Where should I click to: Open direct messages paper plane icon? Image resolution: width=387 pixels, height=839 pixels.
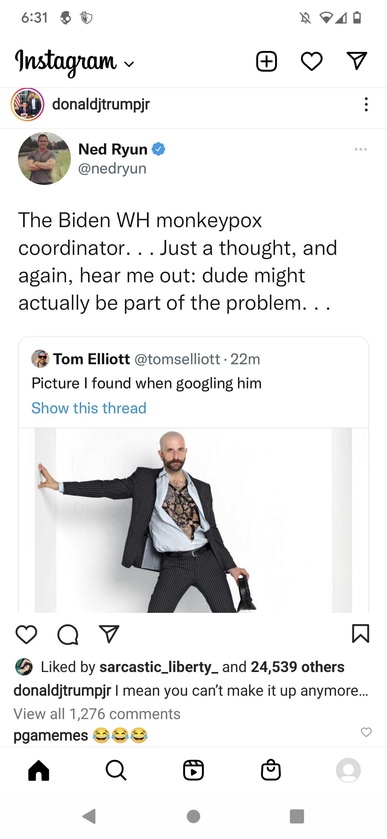(x=358, y=62)
